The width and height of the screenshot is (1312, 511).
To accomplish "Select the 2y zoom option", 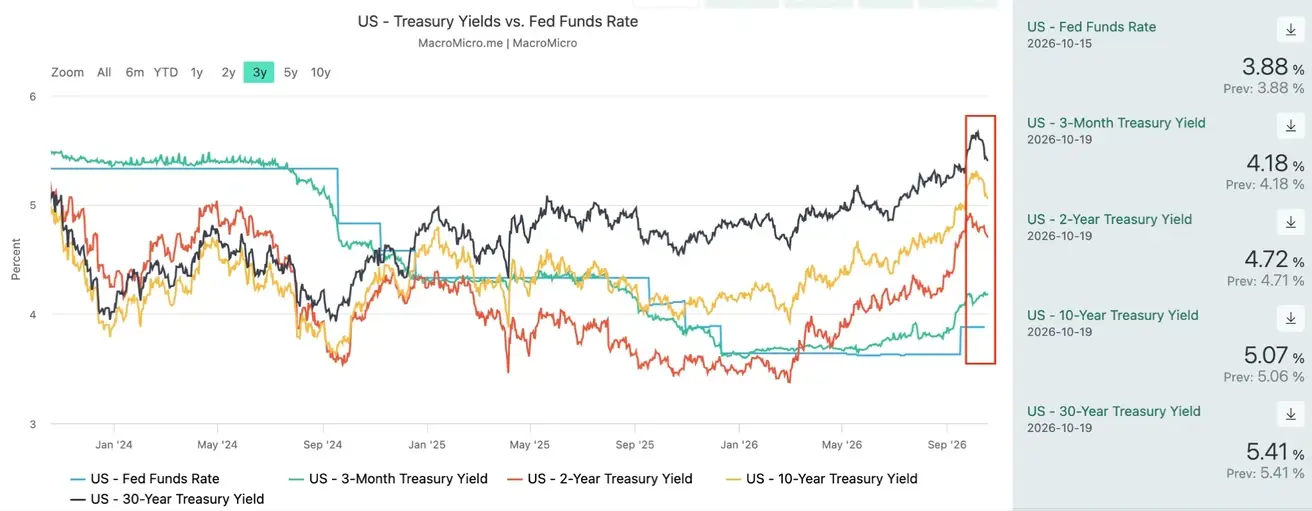I will coord(229,72).
